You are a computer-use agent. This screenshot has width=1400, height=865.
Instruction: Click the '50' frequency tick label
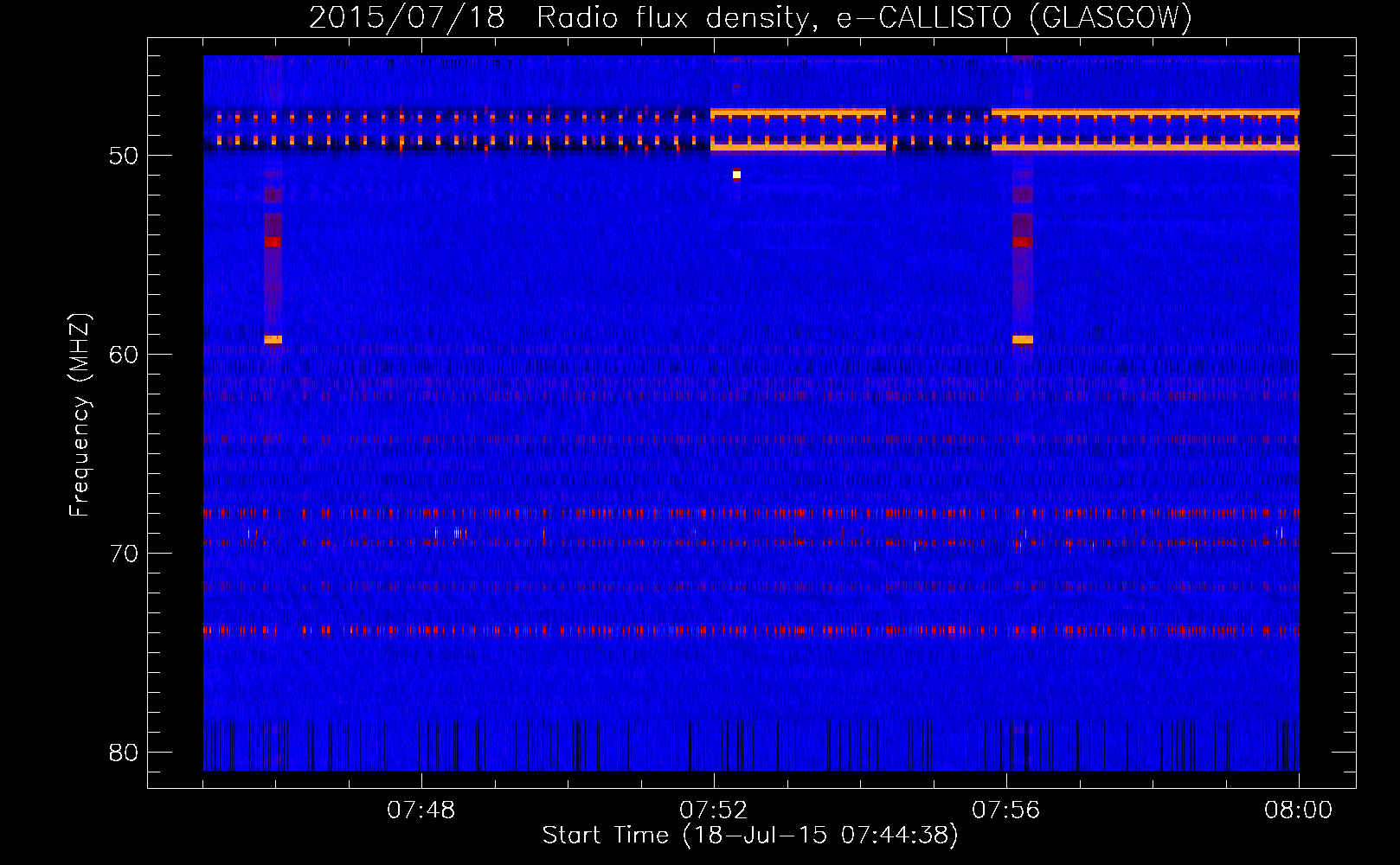pyautogui.click(x=124, y=156)
